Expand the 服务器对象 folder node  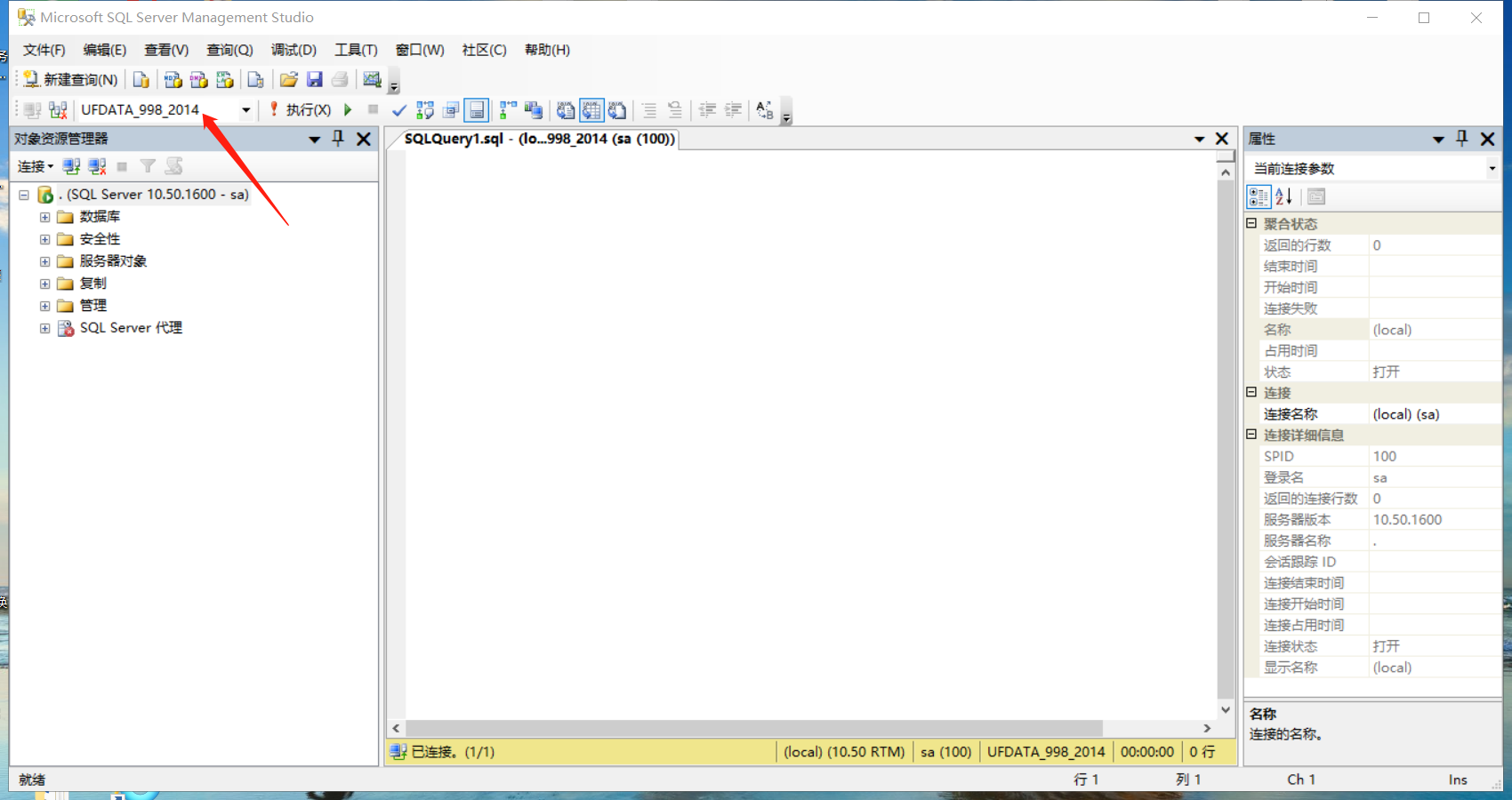click(44, 261)
